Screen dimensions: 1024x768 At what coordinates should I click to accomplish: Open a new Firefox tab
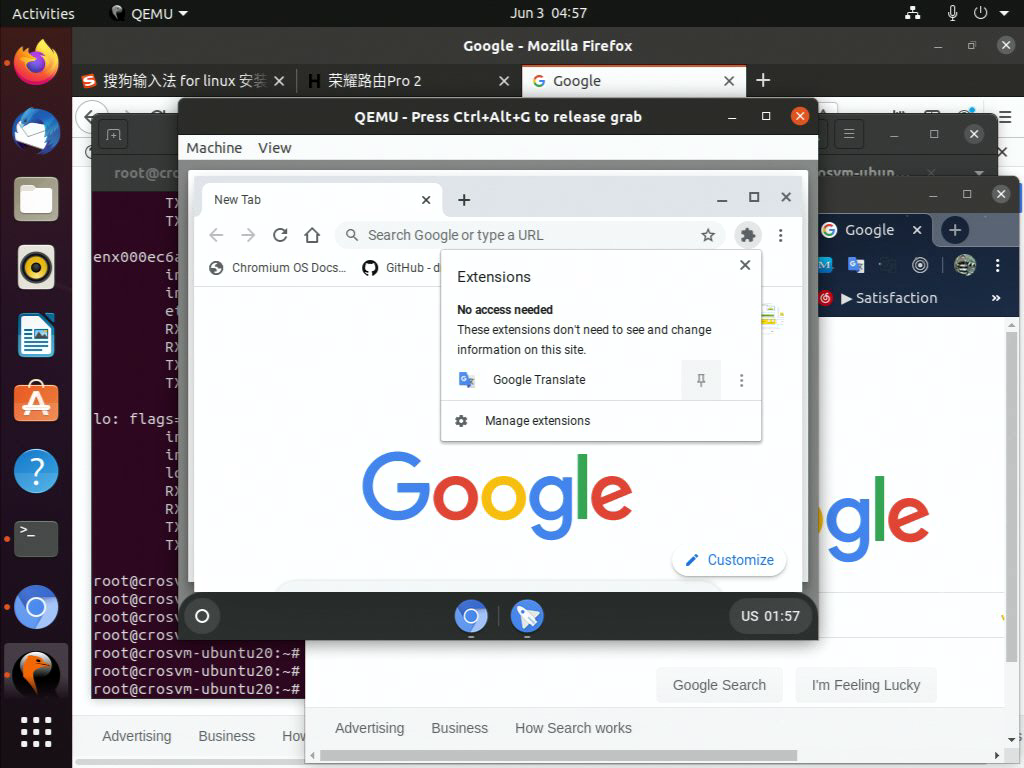click(x=763, y=80)
